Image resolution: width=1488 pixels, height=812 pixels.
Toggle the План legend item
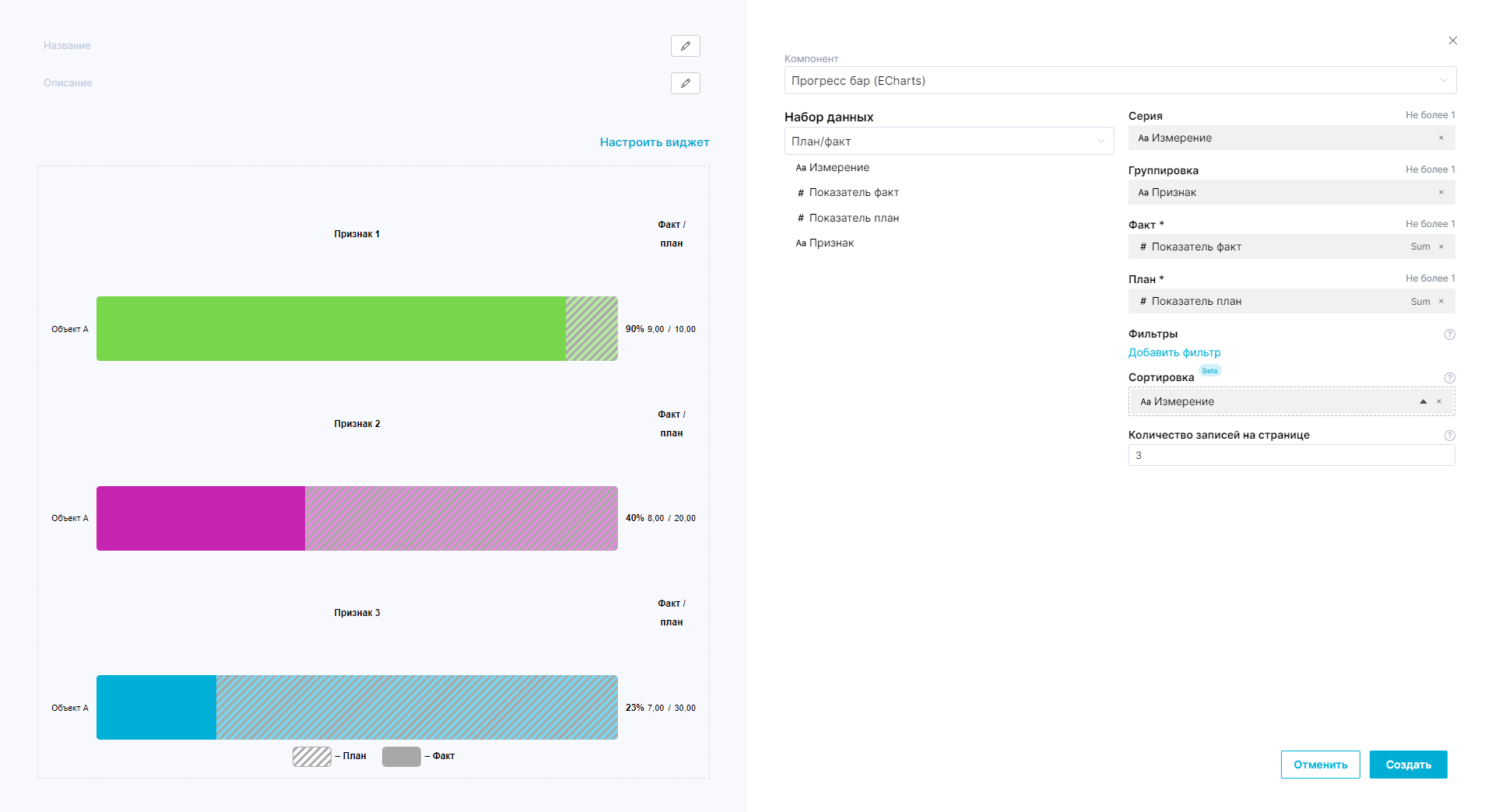click(x=328, y=756)
